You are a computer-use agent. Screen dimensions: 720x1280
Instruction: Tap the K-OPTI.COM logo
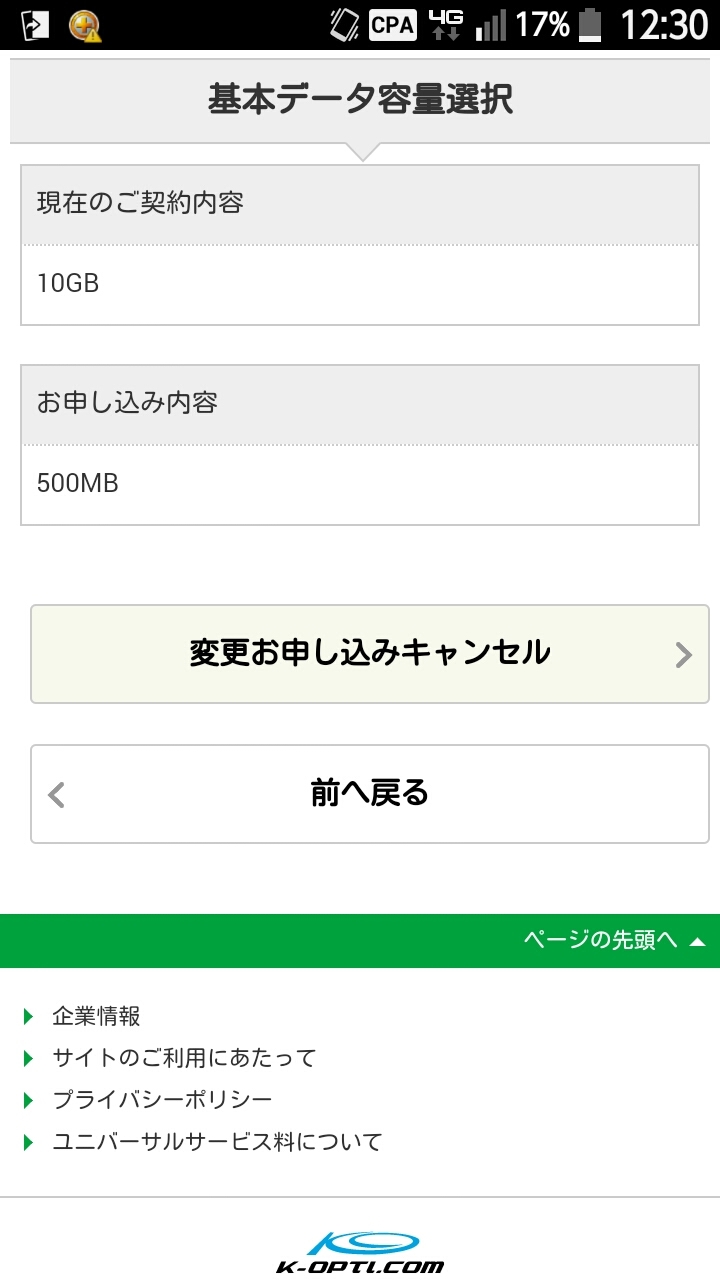(360, 1252)
